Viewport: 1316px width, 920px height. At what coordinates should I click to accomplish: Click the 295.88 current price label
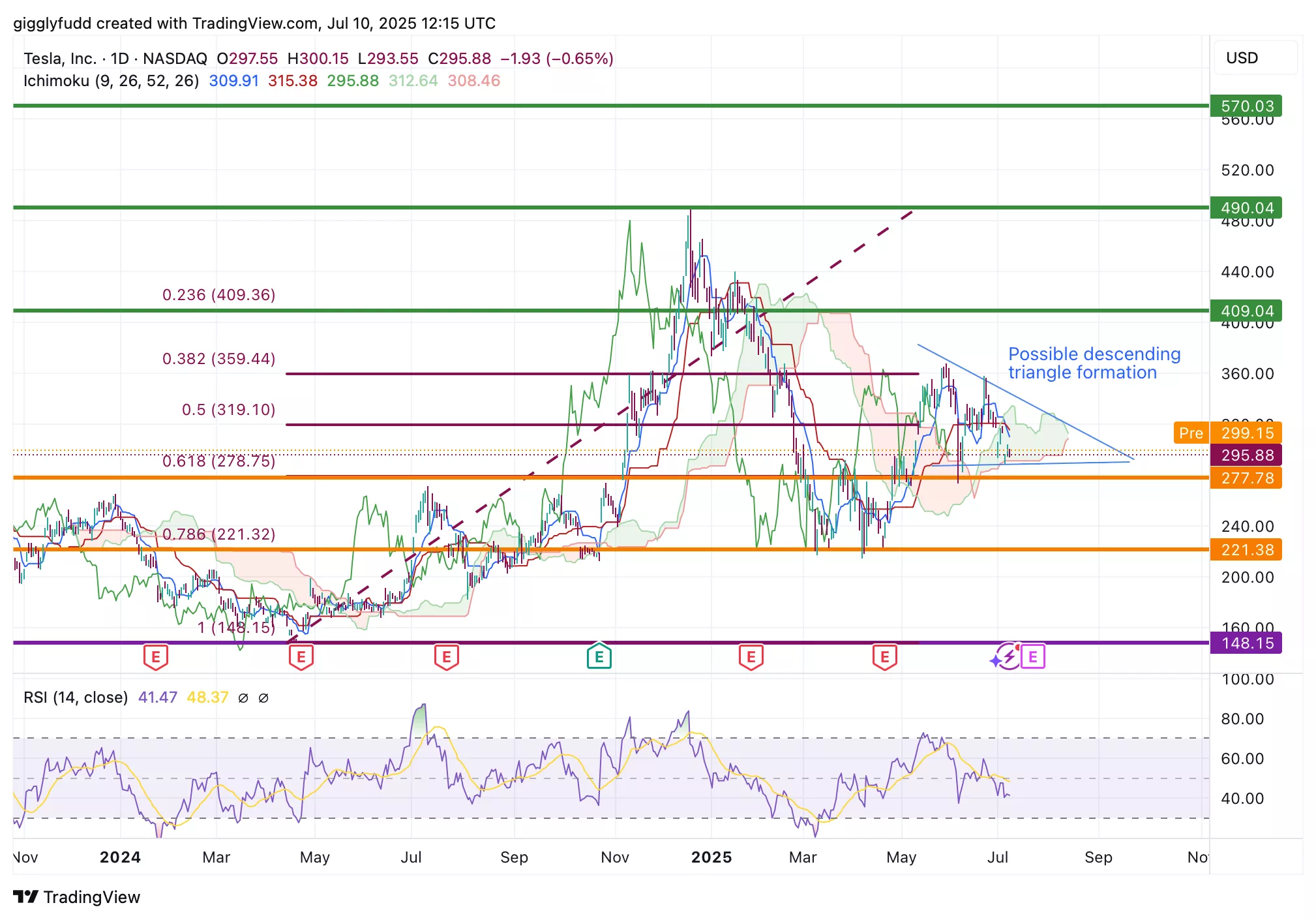click(1246, 455)
